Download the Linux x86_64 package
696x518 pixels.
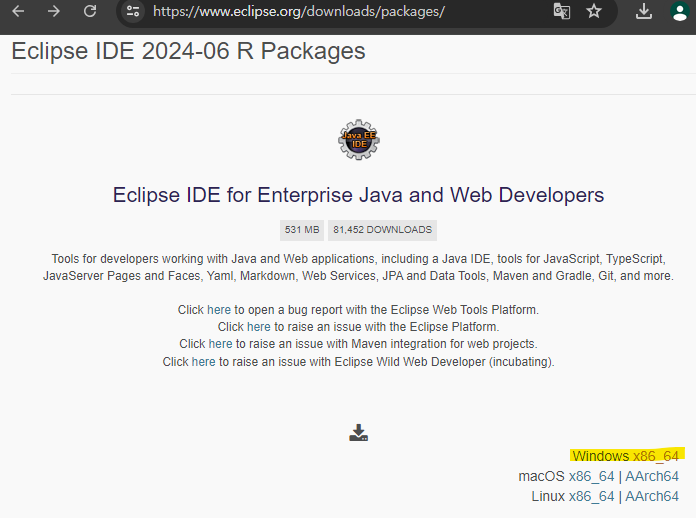592,496
